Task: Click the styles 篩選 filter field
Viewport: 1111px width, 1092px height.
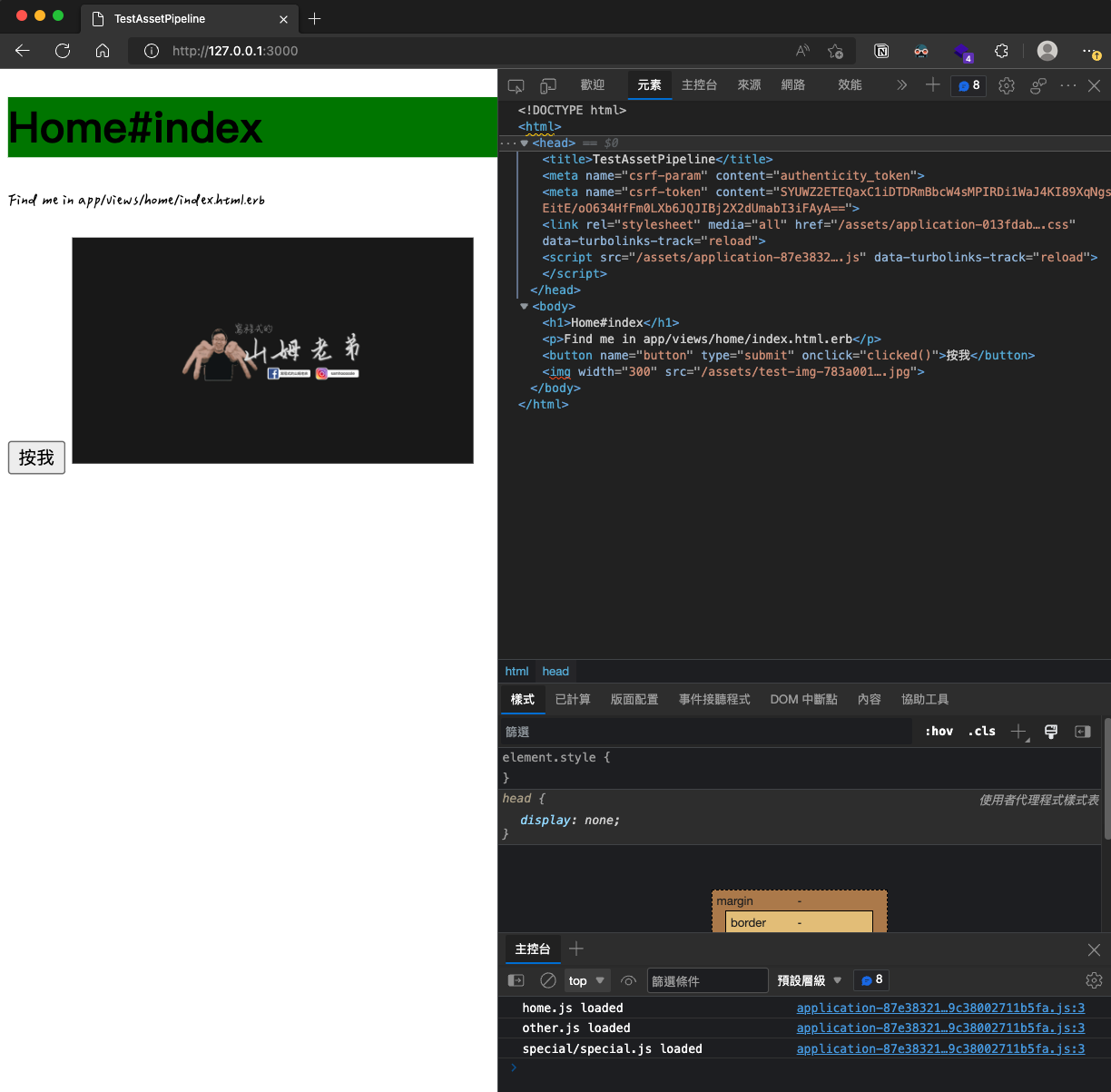Action: click(x=706, y=732)
